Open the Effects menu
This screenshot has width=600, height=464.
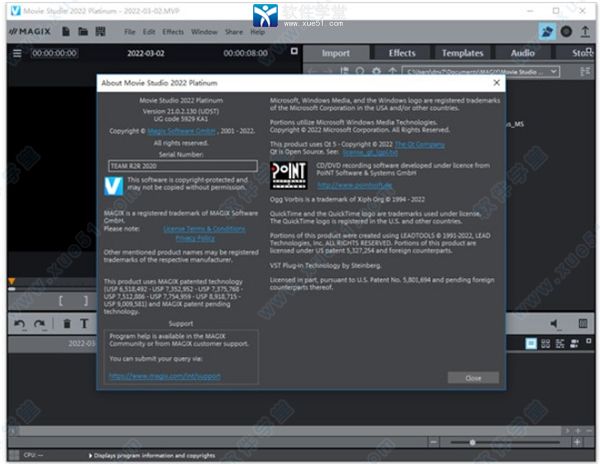tap(173, 32)
